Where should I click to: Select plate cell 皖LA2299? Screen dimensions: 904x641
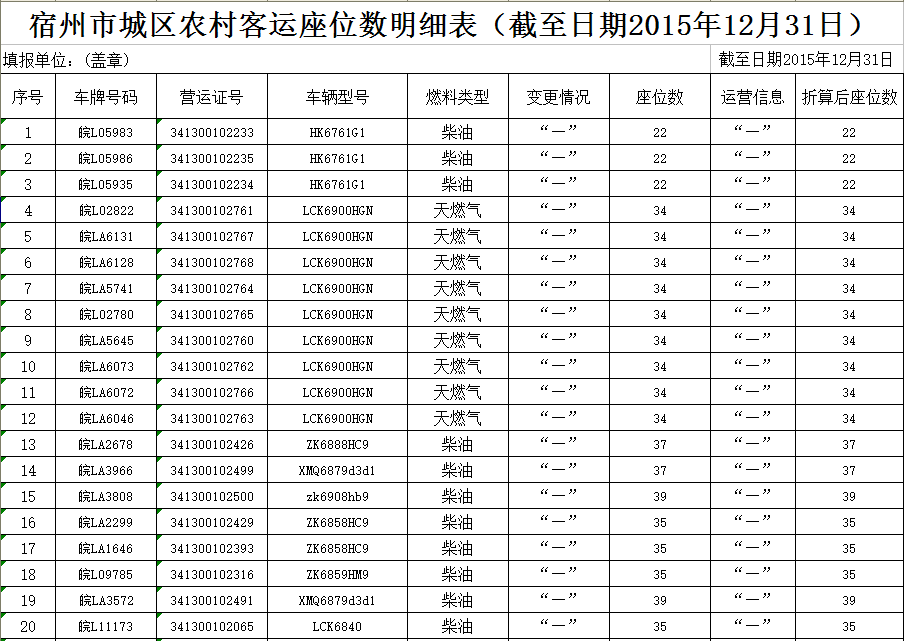(106, 522)
